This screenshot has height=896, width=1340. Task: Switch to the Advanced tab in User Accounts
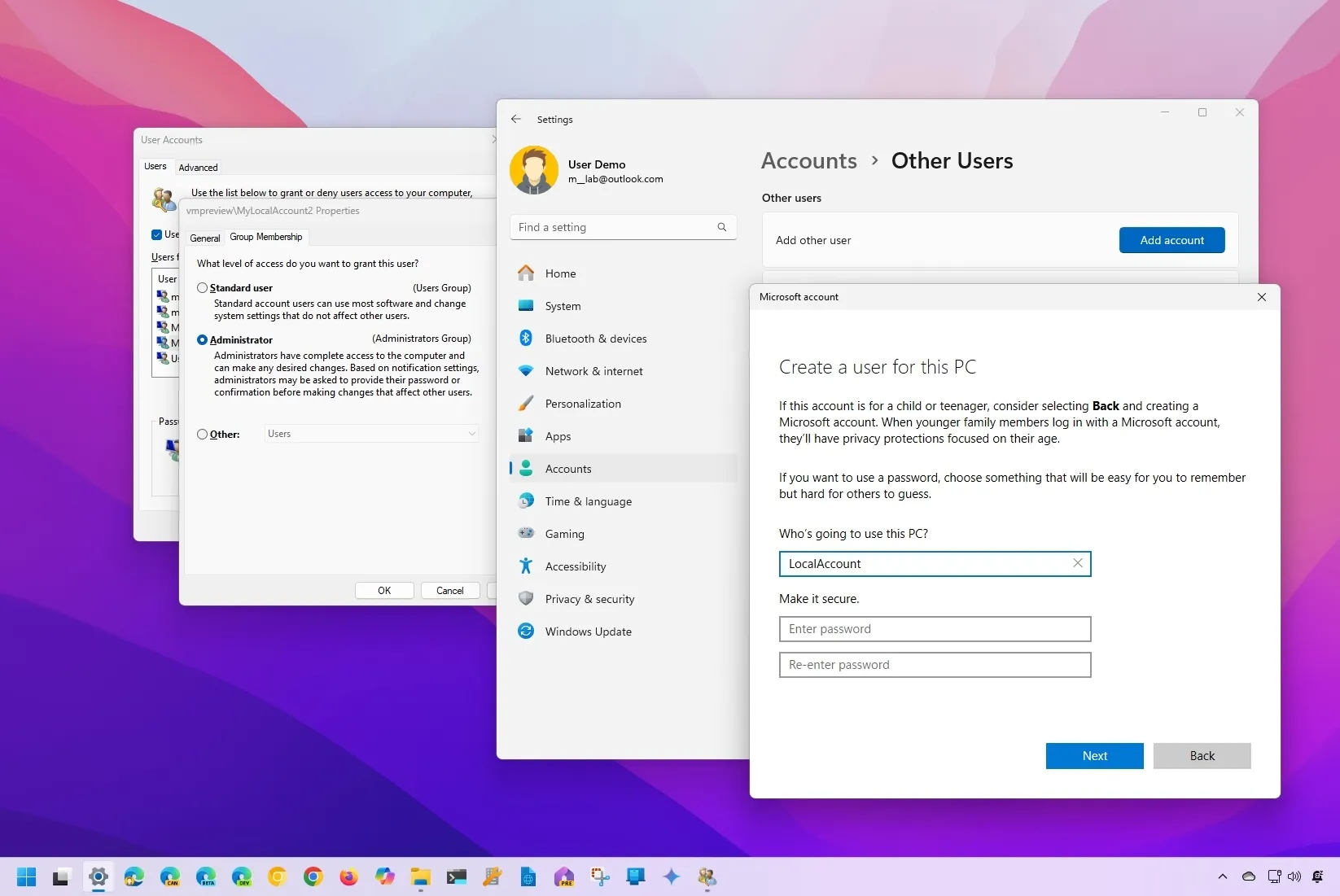click(198, 167)
